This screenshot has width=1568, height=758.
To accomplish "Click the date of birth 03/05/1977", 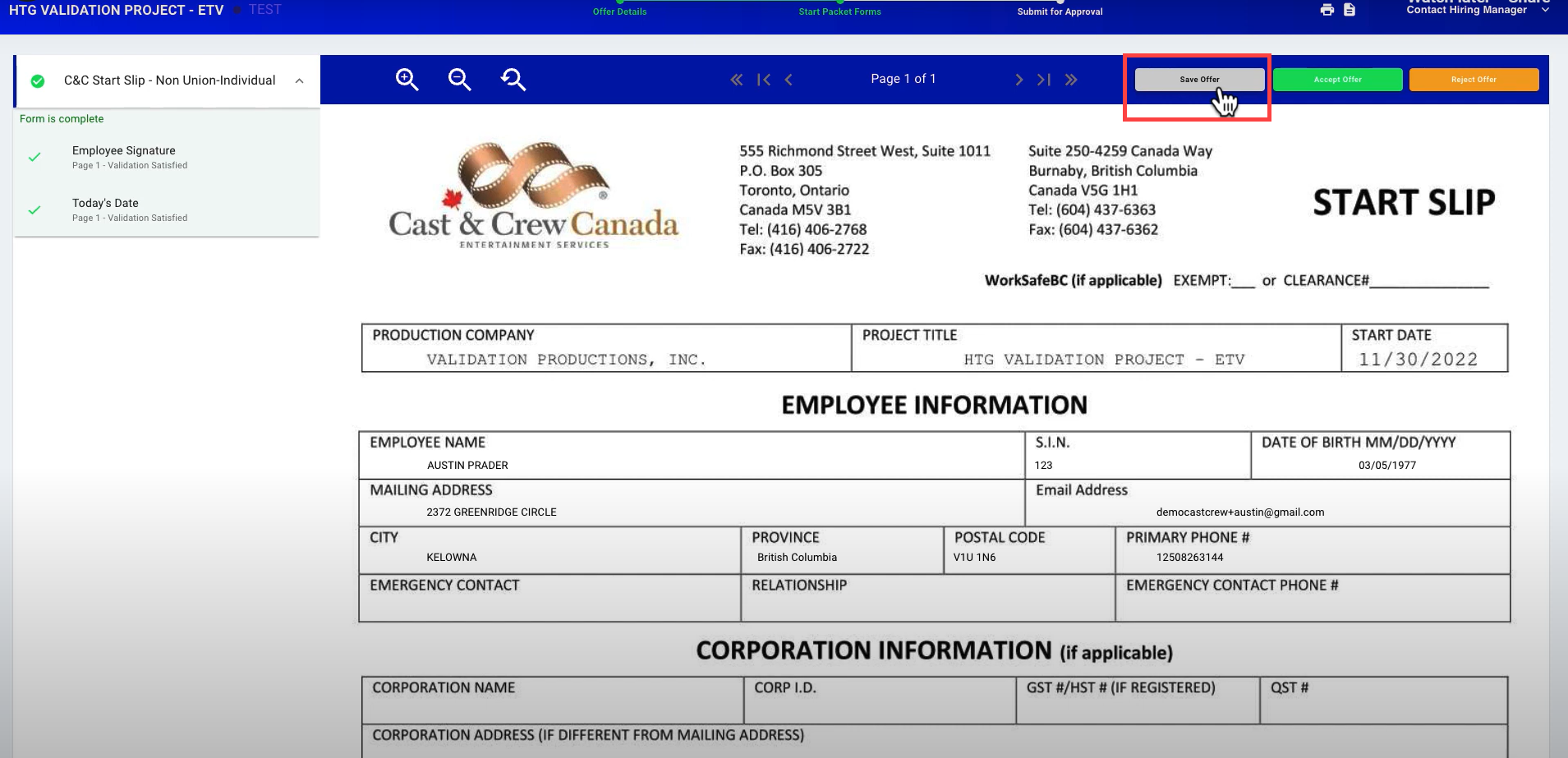I will coord(1387,466).
